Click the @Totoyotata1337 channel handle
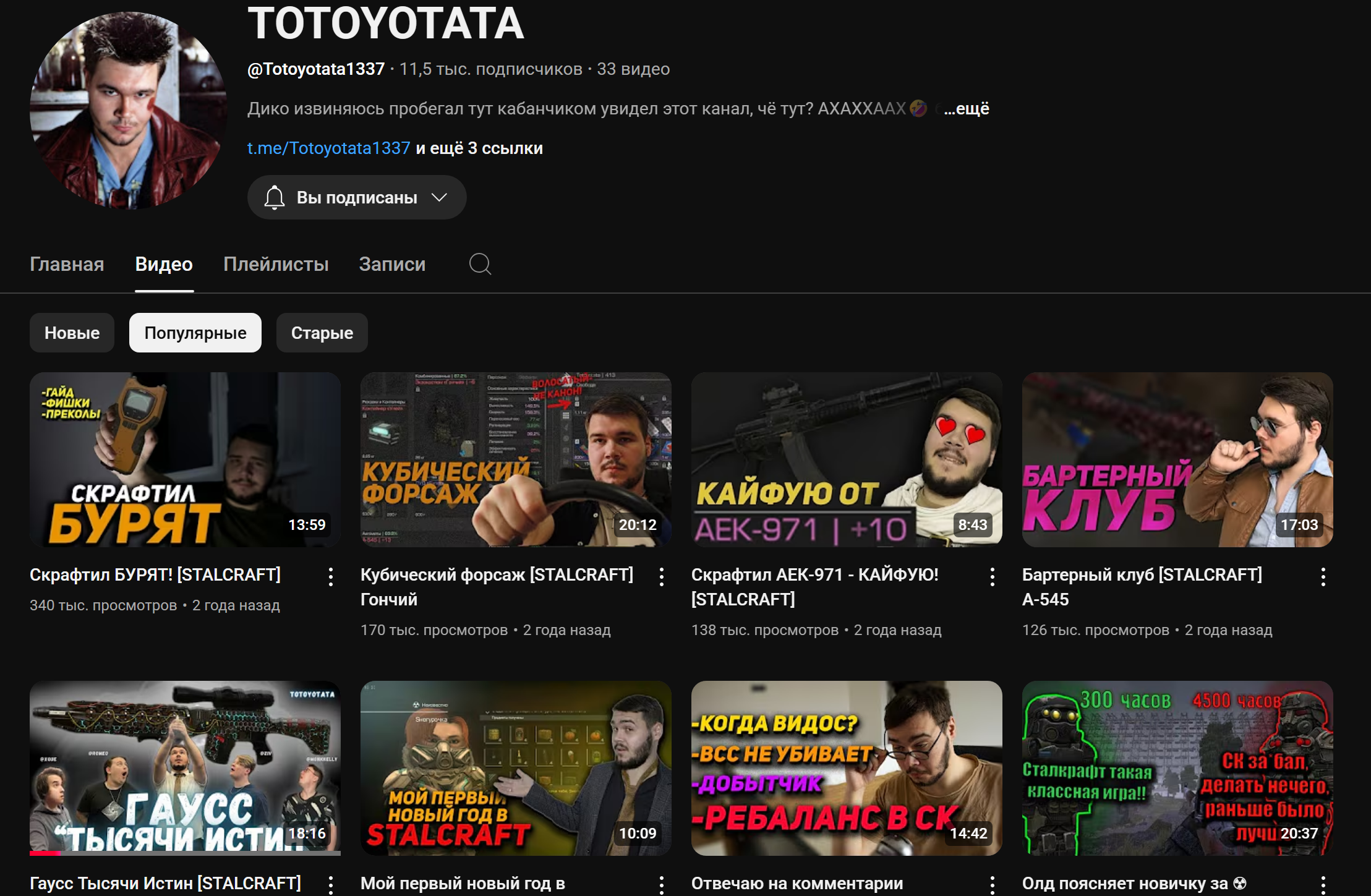The width and height of the screenshot is (1371, 896). click(316, 69)
